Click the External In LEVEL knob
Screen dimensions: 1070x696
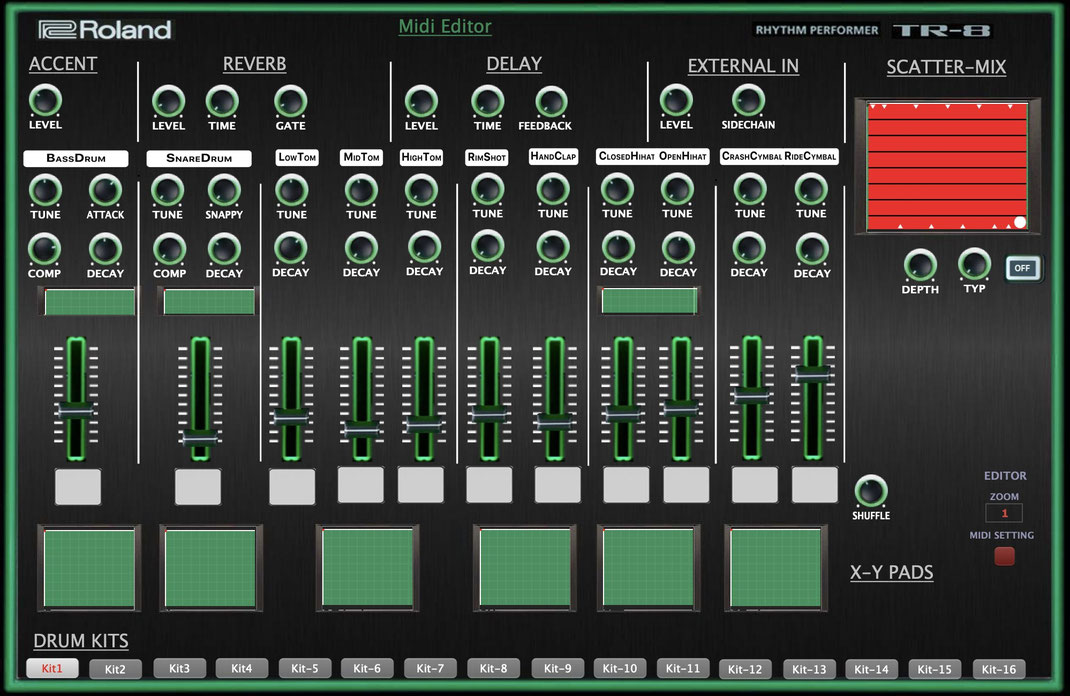pos(676,100)
